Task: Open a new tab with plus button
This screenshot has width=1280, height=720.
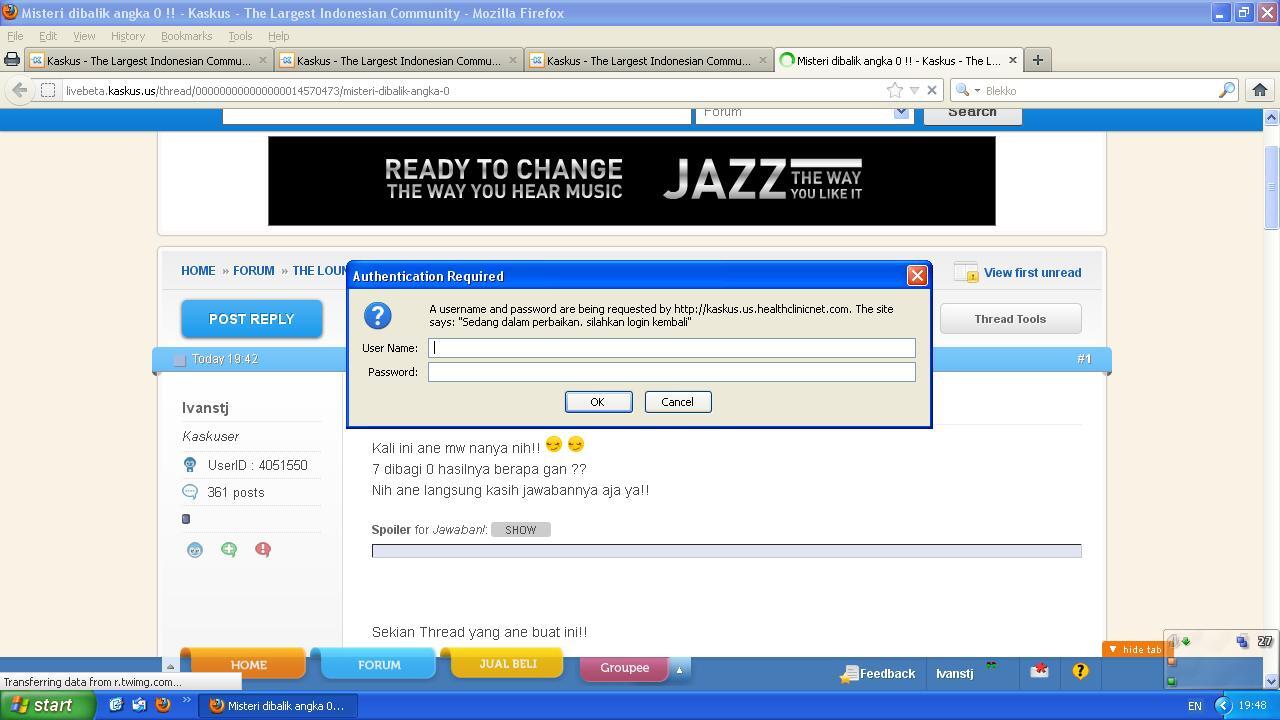Action: 1037,60
